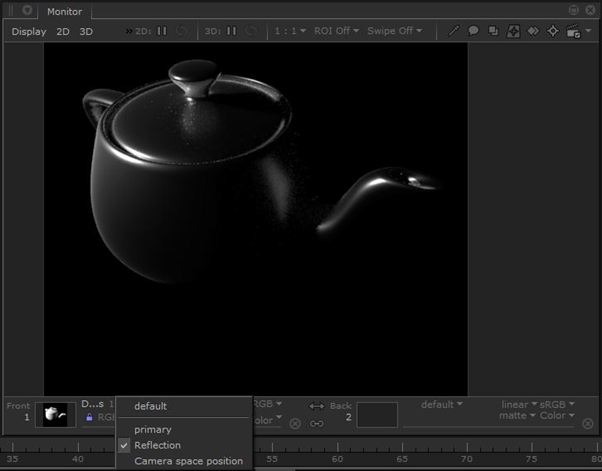Screen dimensions: 602x471
Task: Click the chain link icon between inputs
Action: (x=317, y=423)
